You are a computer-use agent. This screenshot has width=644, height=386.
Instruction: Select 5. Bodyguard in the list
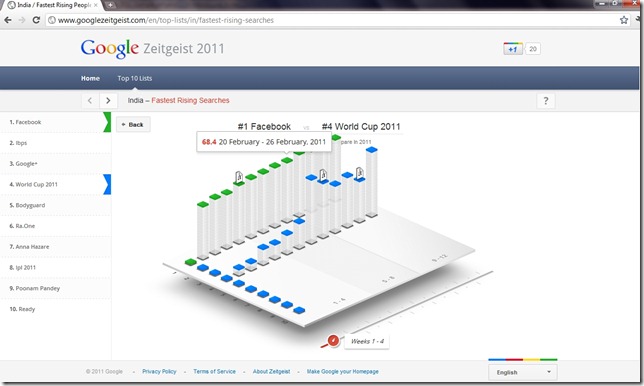tap(55, 205)
